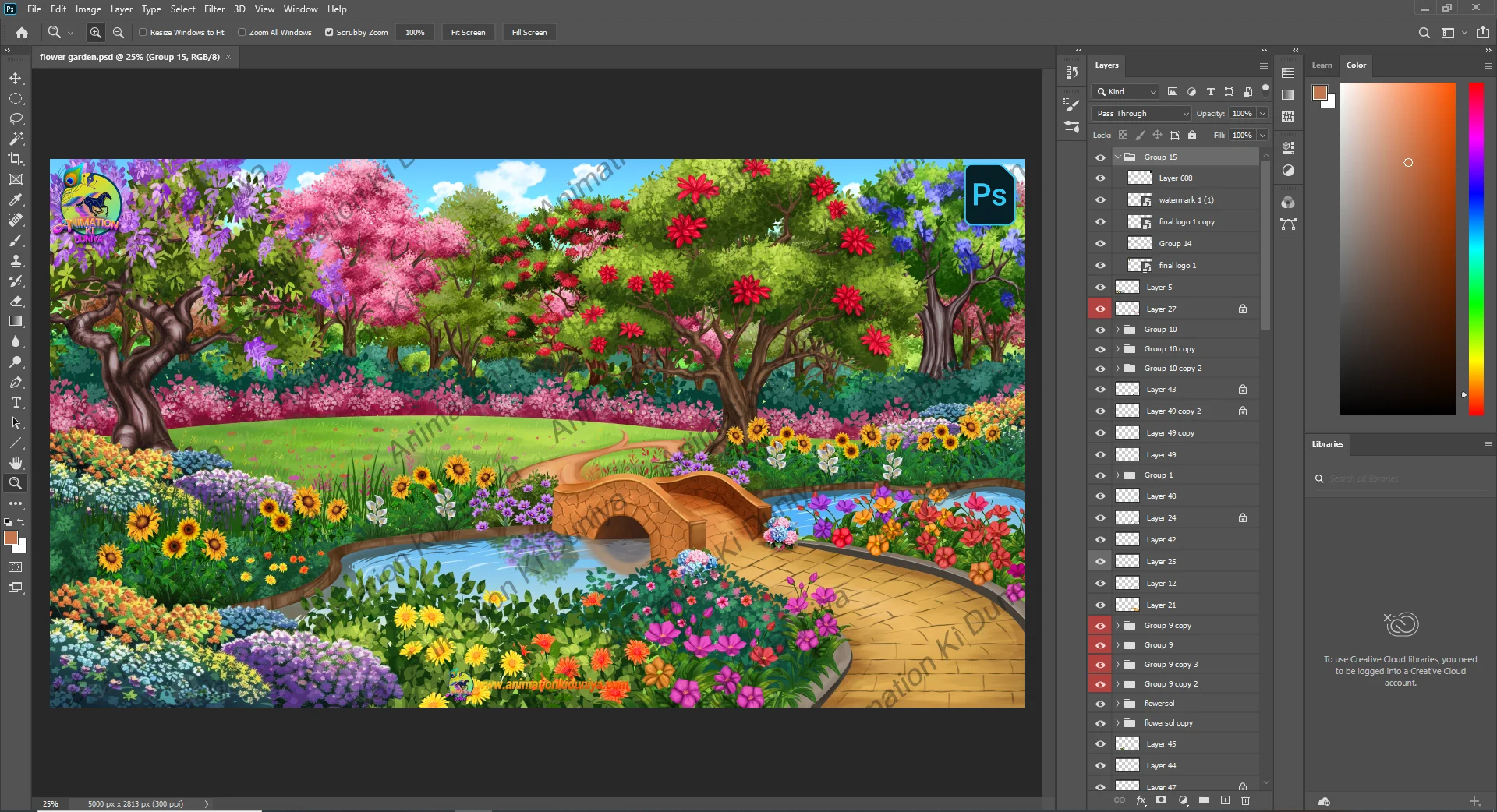
Task: Select the Hand tool
Action: pyautogui.click(x=16, y=463)
